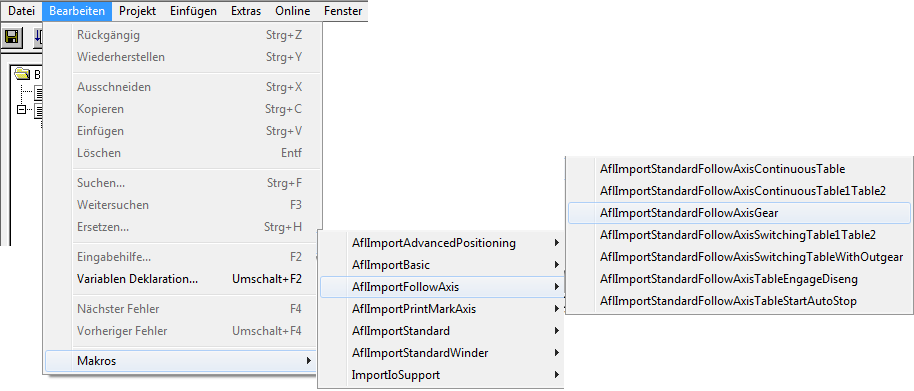Expand AflImportBasic submenu
The image size is (914, 391).
coord(442,265)
